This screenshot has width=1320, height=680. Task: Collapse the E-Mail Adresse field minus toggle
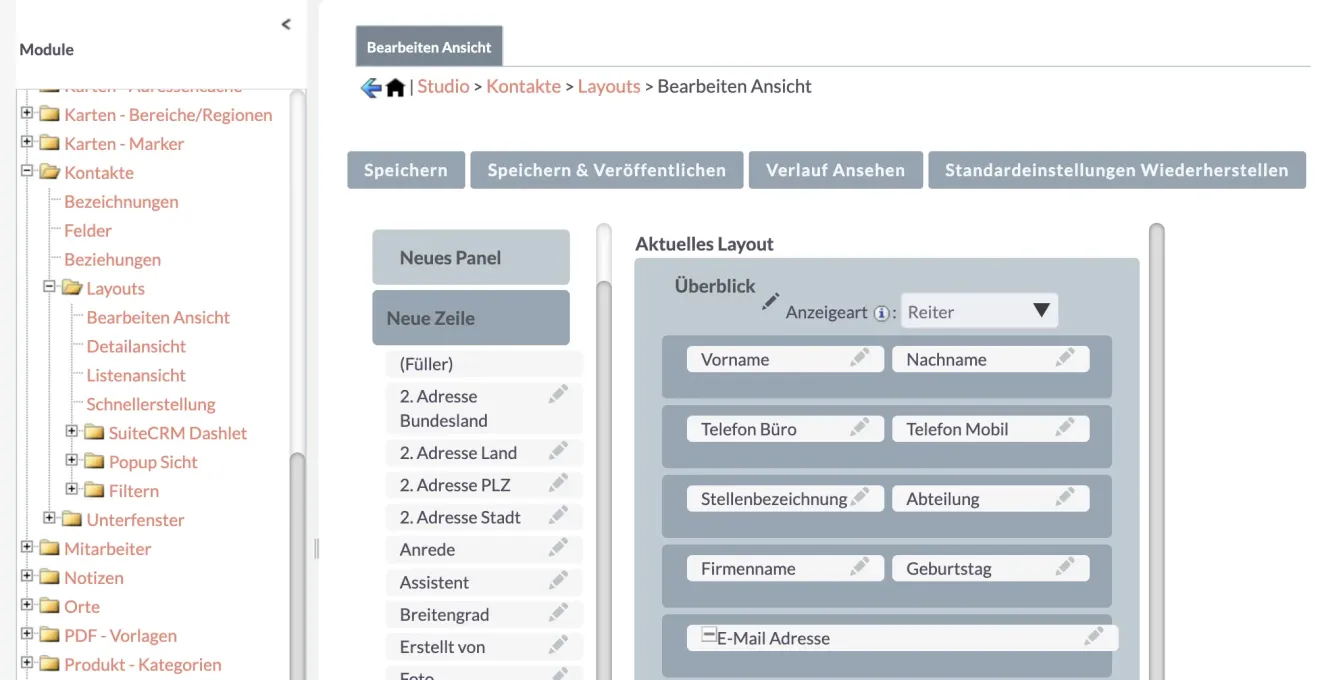[x=708, y=634]
